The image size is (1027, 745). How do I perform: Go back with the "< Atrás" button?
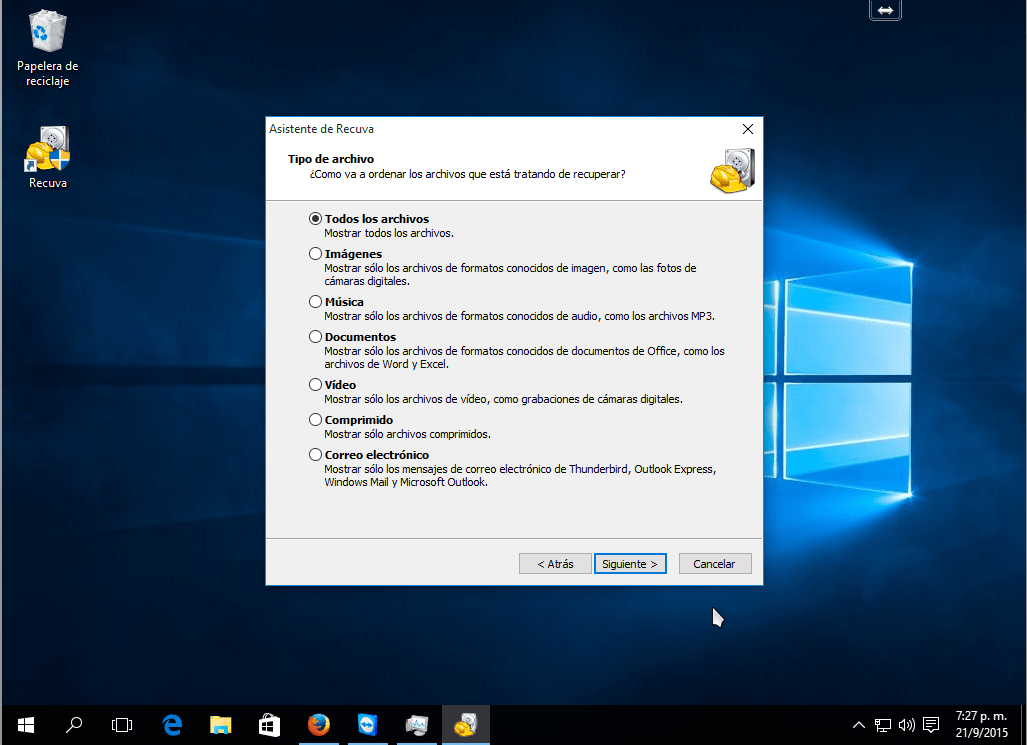pyautogui.click(x=555, y=564)
